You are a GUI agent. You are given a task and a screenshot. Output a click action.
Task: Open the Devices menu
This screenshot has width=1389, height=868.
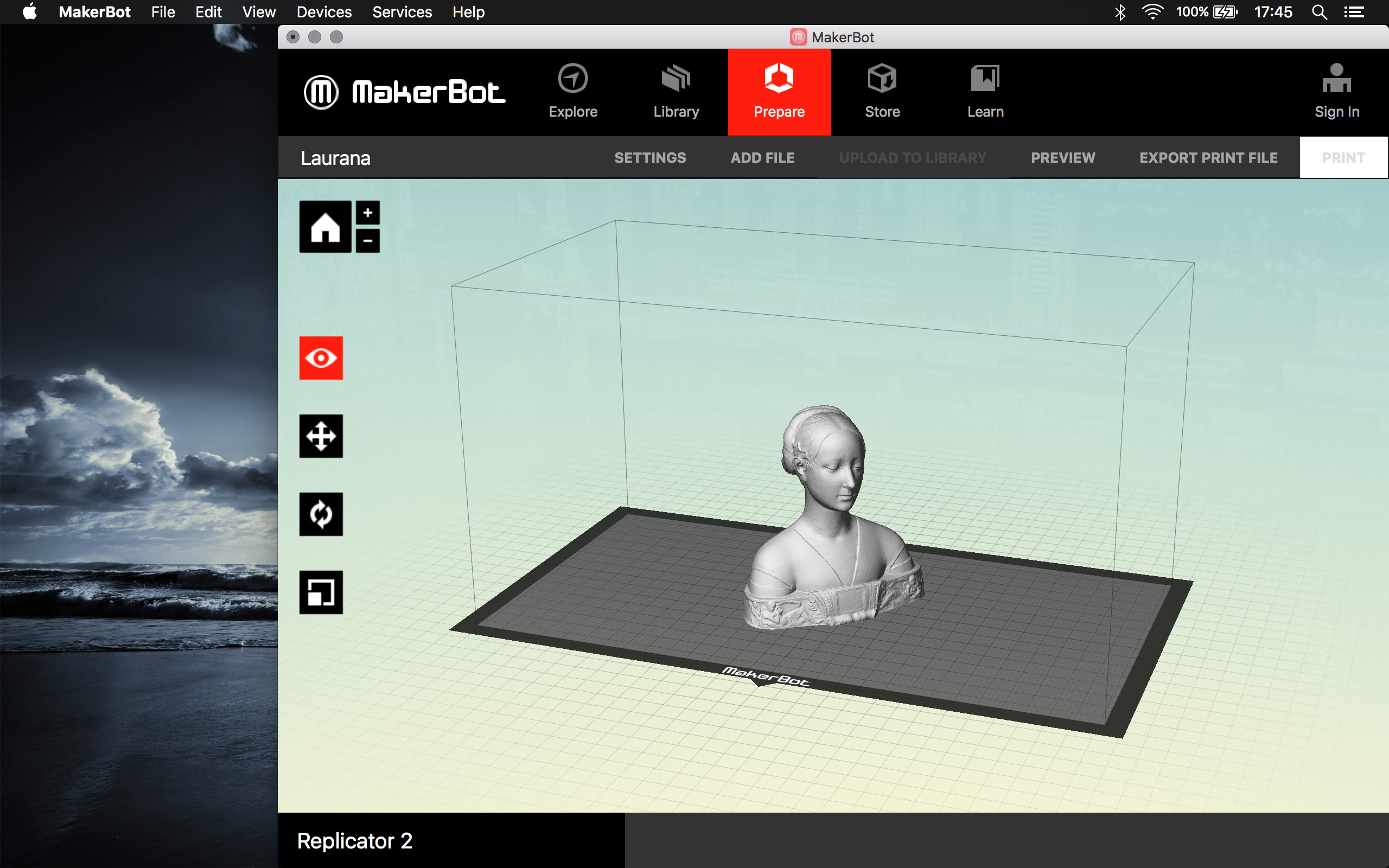324,12
